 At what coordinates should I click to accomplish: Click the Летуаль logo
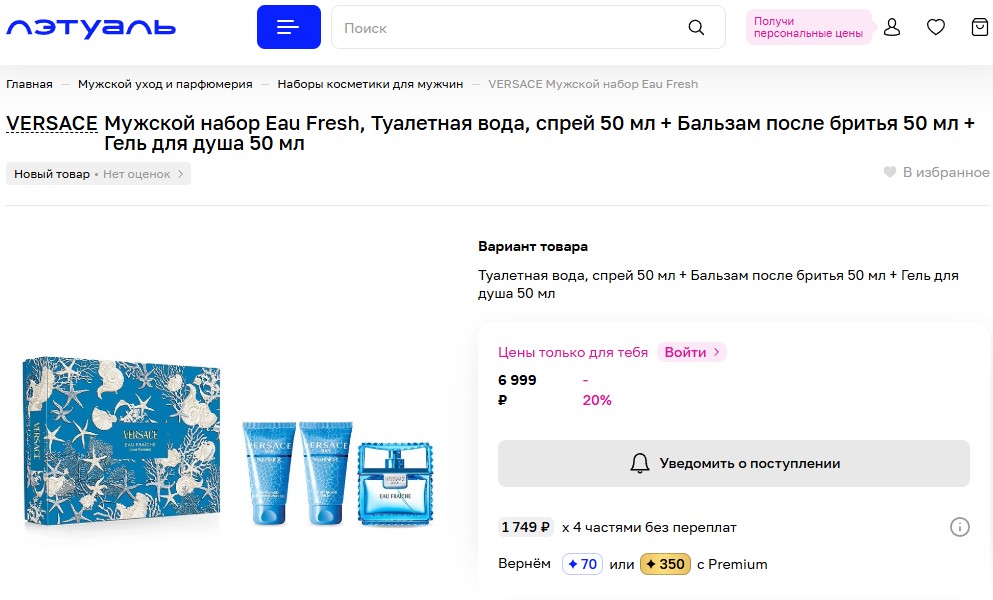[91, 28]
